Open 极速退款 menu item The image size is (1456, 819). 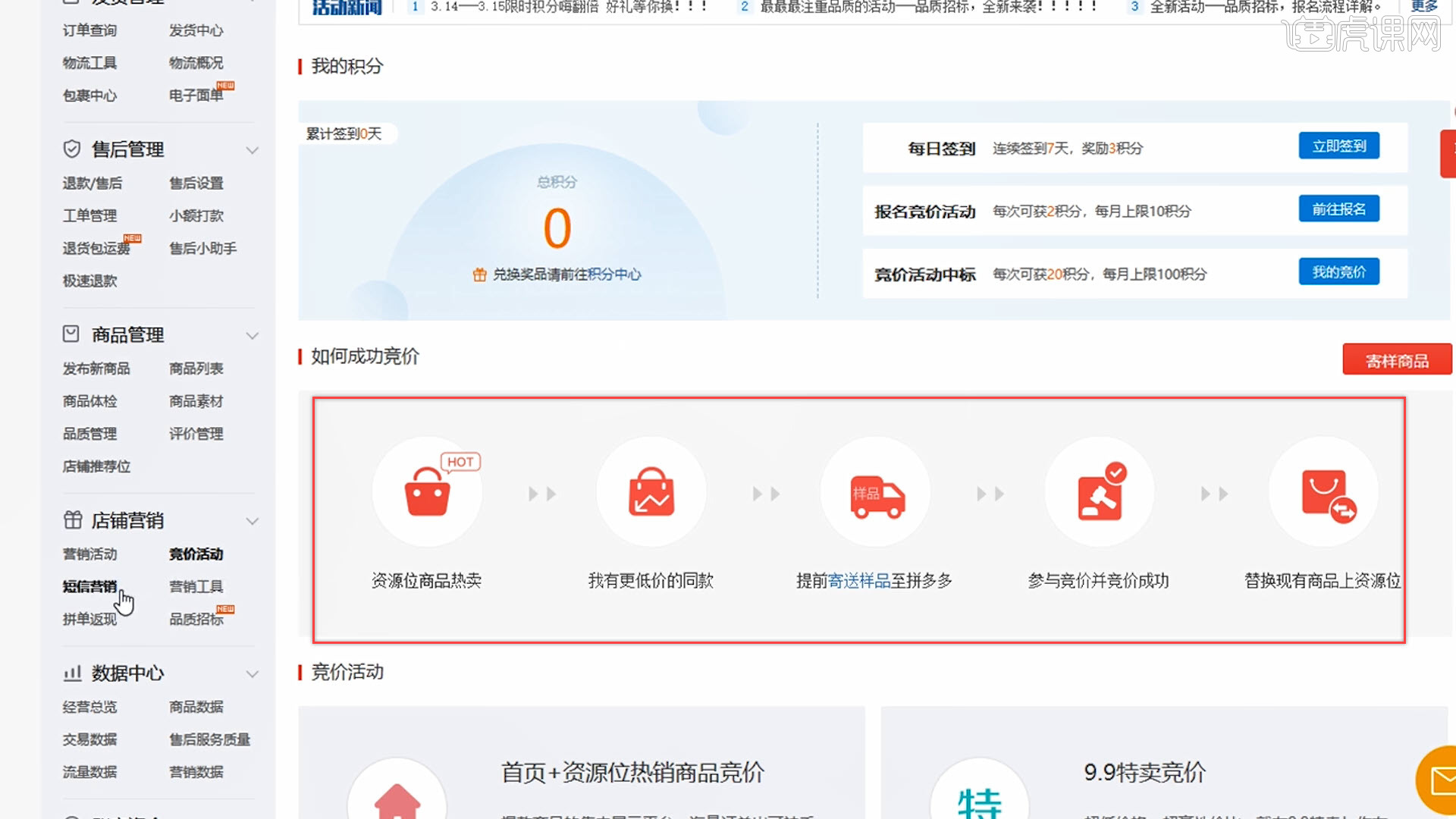coord(89,281)
